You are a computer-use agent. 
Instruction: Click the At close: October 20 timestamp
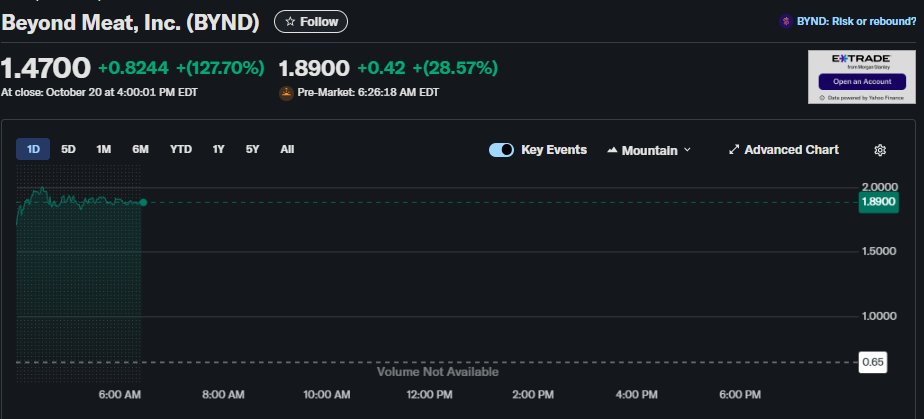(x=99, y=93)
